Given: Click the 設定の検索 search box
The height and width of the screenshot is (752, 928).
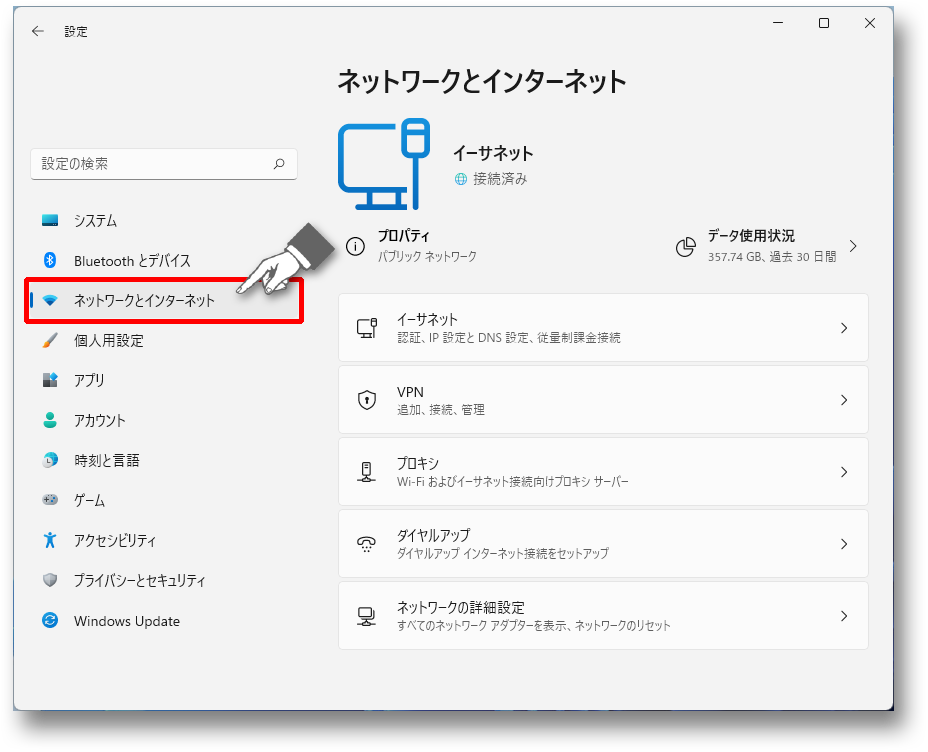Looking at the screenshot, I should (164, 164).
